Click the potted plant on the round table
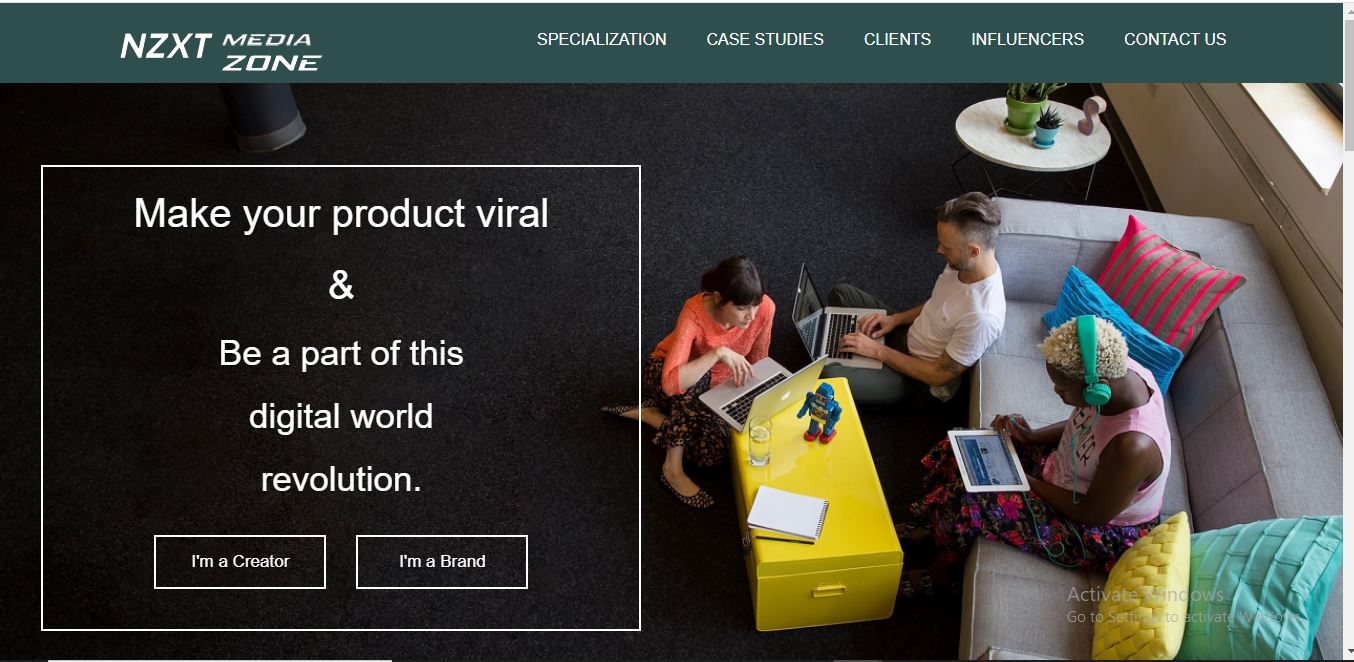 (1026, 107)
